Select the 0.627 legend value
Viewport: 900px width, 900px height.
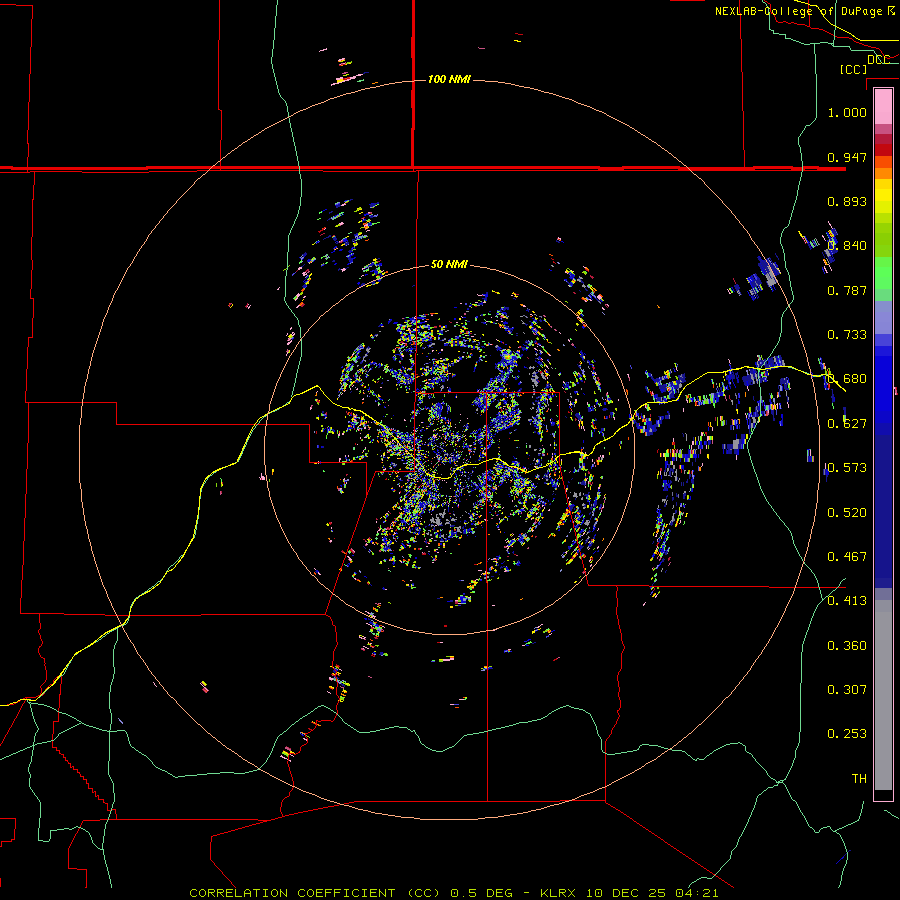(x=847, y=424)
